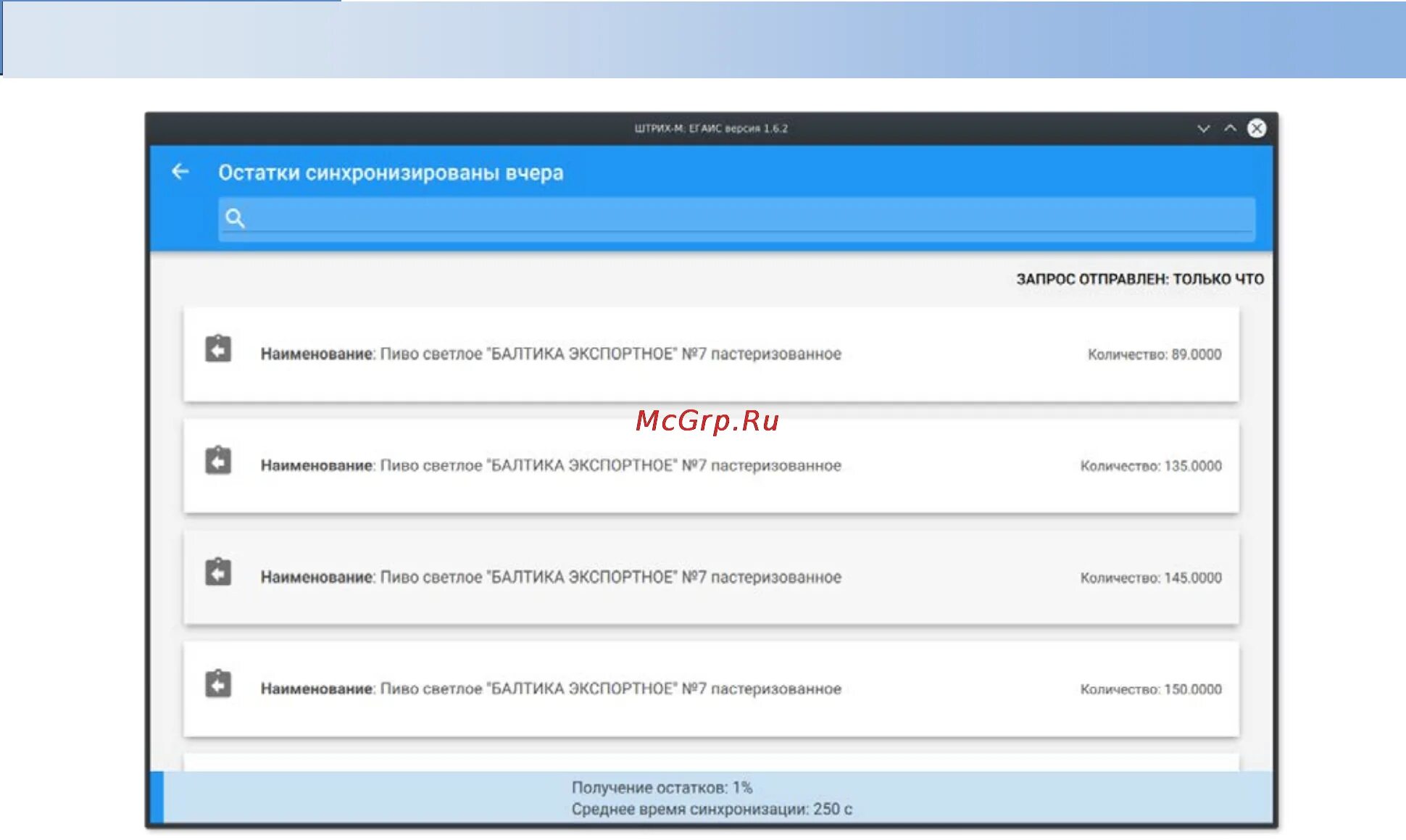Focus the stock search input field
This screenshot has width=1406, height=840.
736,218
